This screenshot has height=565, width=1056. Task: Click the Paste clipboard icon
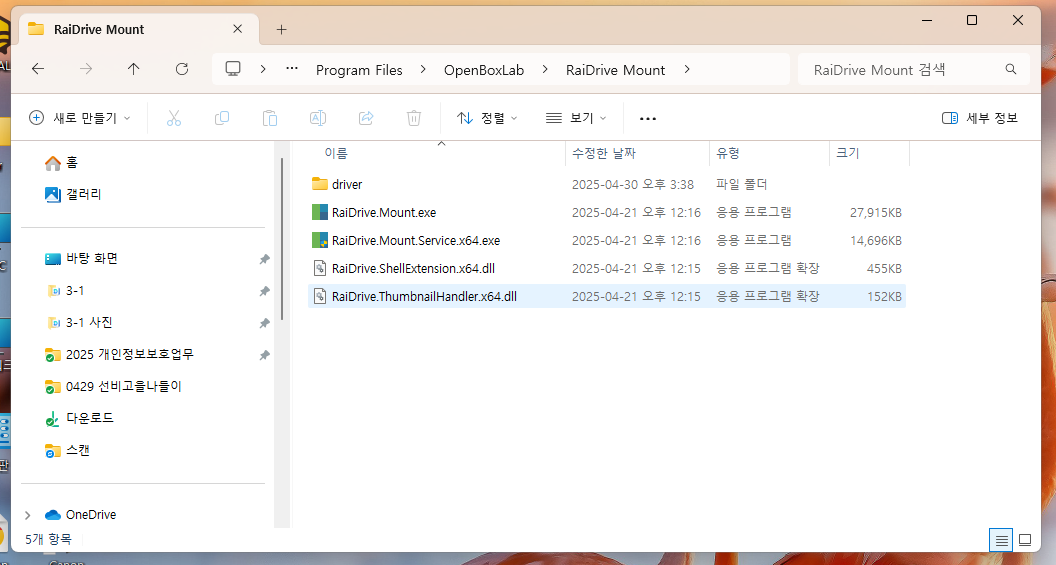click(270, 118)
